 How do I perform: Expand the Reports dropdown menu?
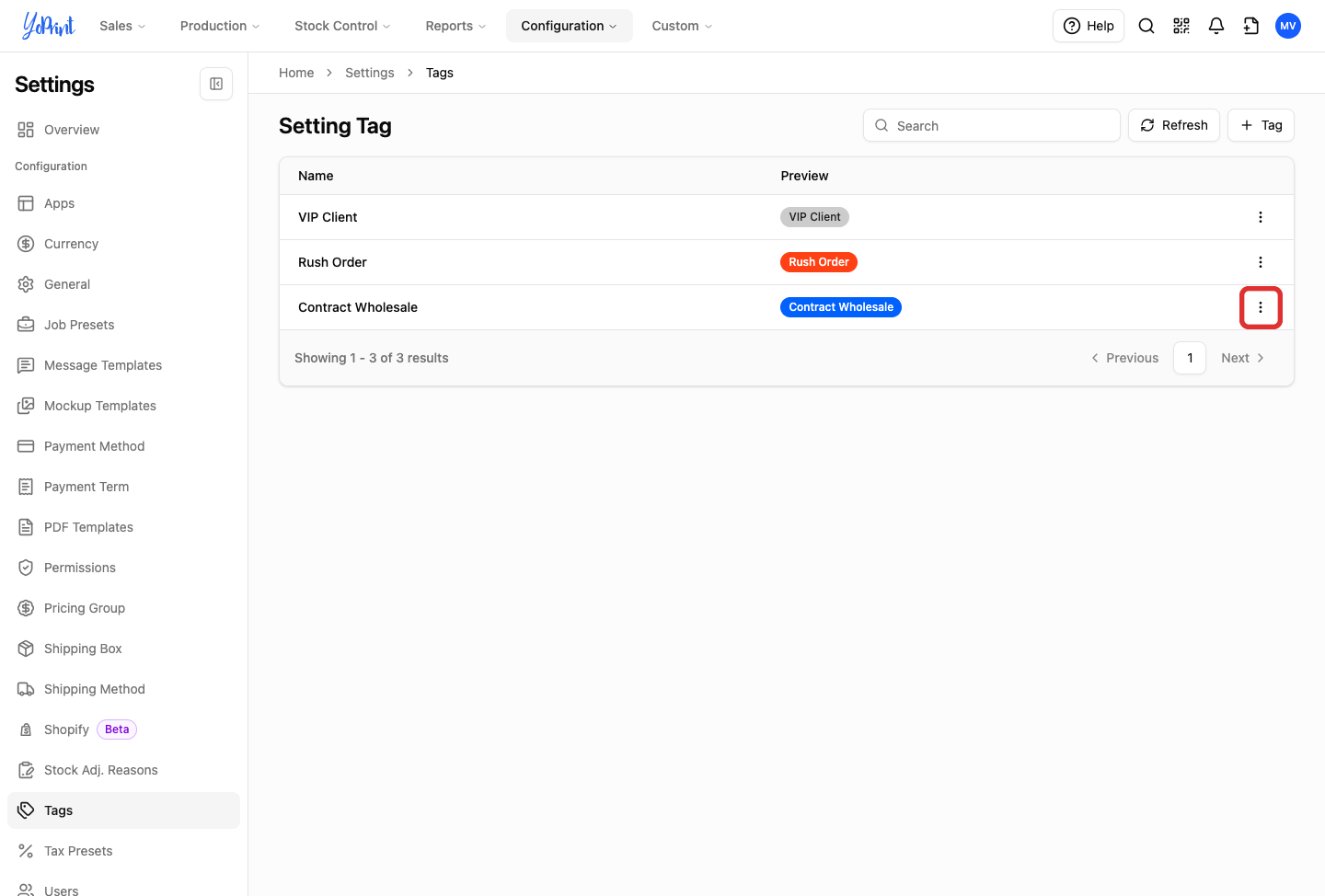click(455, 26)
